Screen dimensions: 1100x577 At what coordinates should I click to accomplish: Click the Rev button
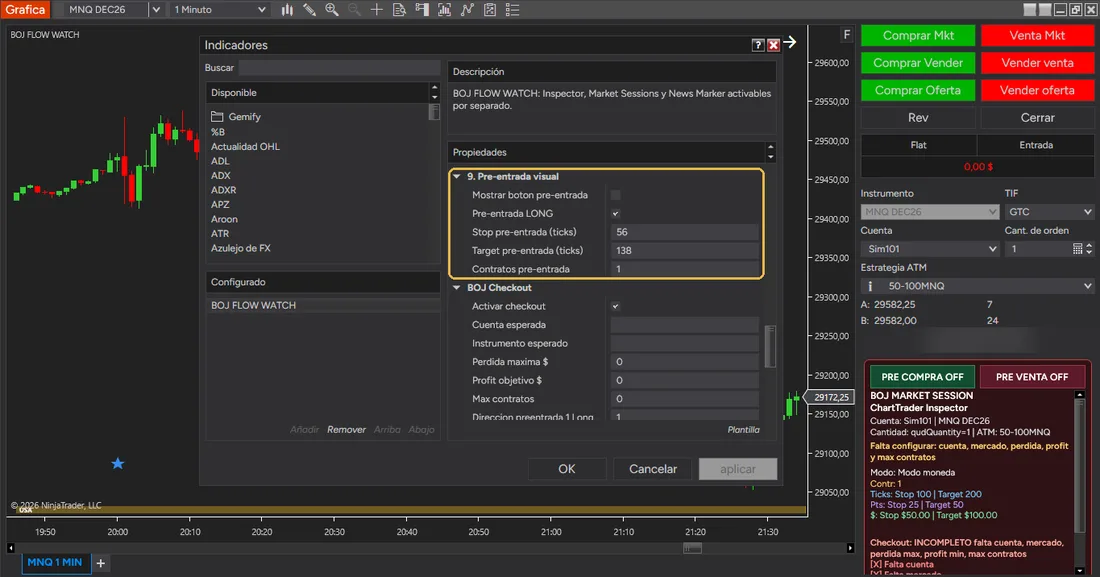pos(918,117)
